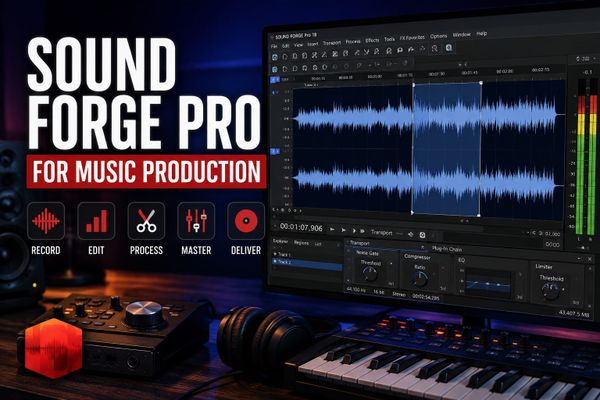Image resolution: width=600 pixels, height=400 pixels.
Task: Click inside the highlighted waveform selection
Action: pos(447,148)
